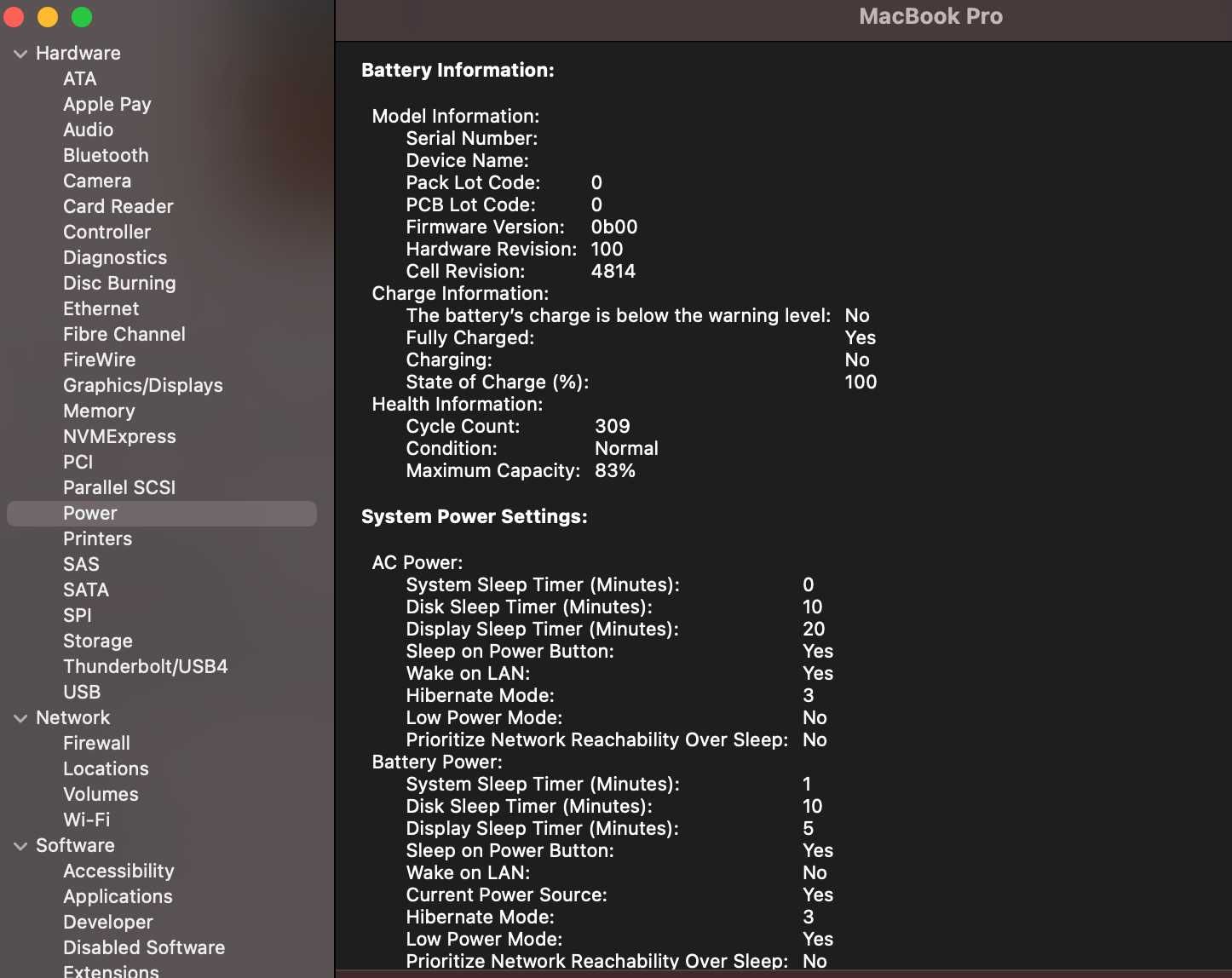Open Firewall under Network
1232x978 pixels.
point(96,743)
